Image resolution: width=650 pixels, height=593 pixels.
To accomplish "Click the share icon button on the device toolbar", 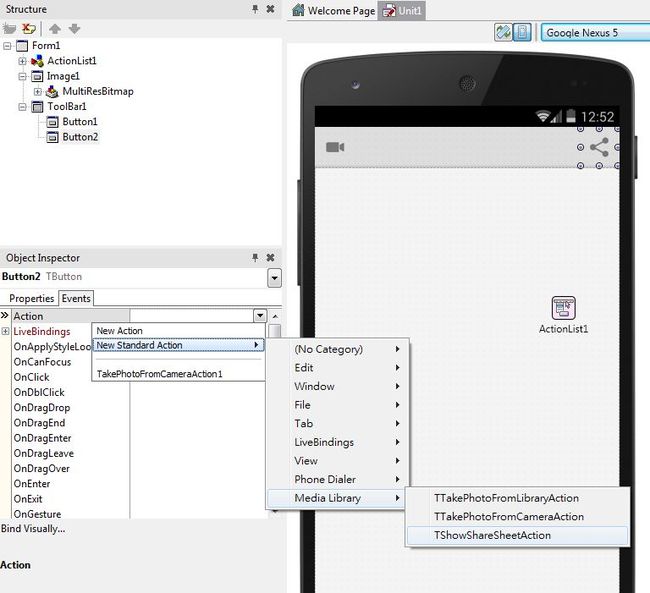I will [x=599, y=147].
